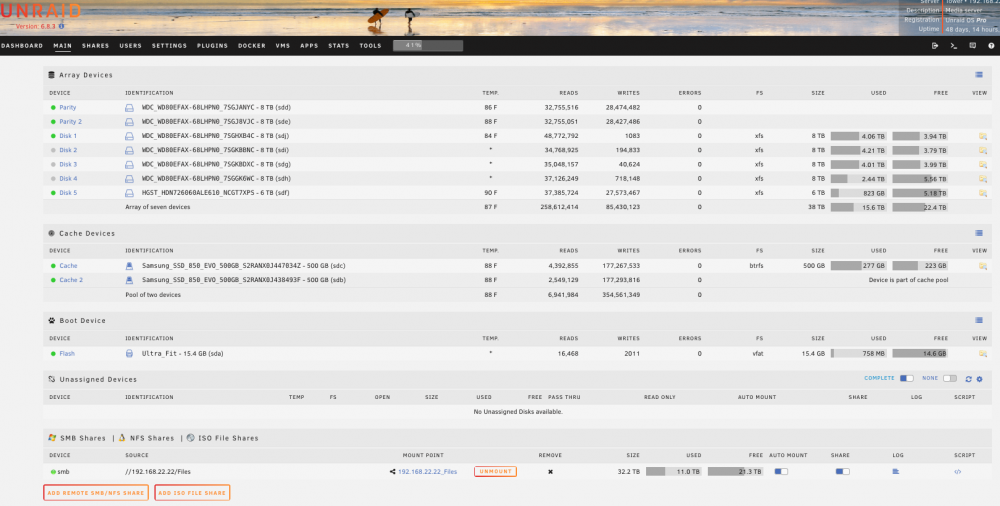Open the SETTINGS tab

[x=169, y=46]
